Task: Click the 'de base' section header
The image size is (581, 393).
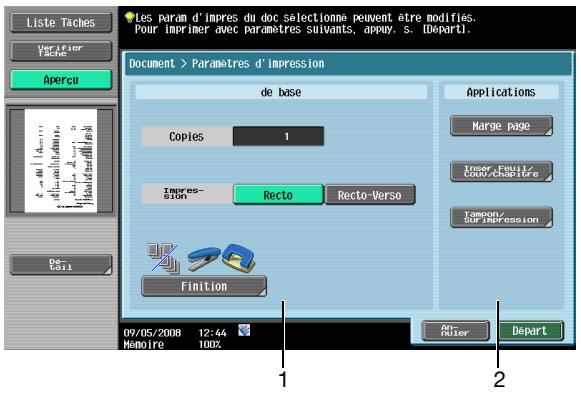Action: [281, 92]
